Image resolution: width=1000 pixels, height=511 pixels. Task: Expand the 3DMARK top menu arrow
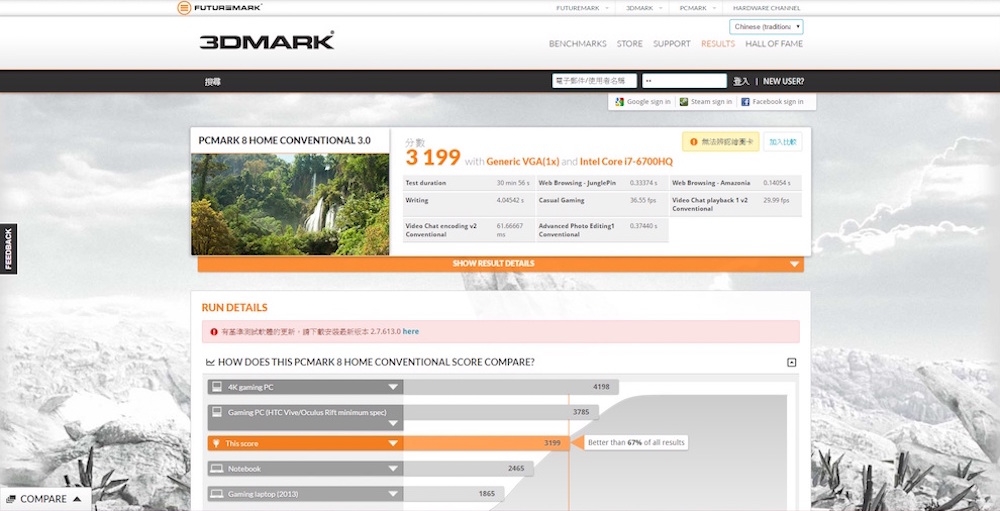point(660,8)
